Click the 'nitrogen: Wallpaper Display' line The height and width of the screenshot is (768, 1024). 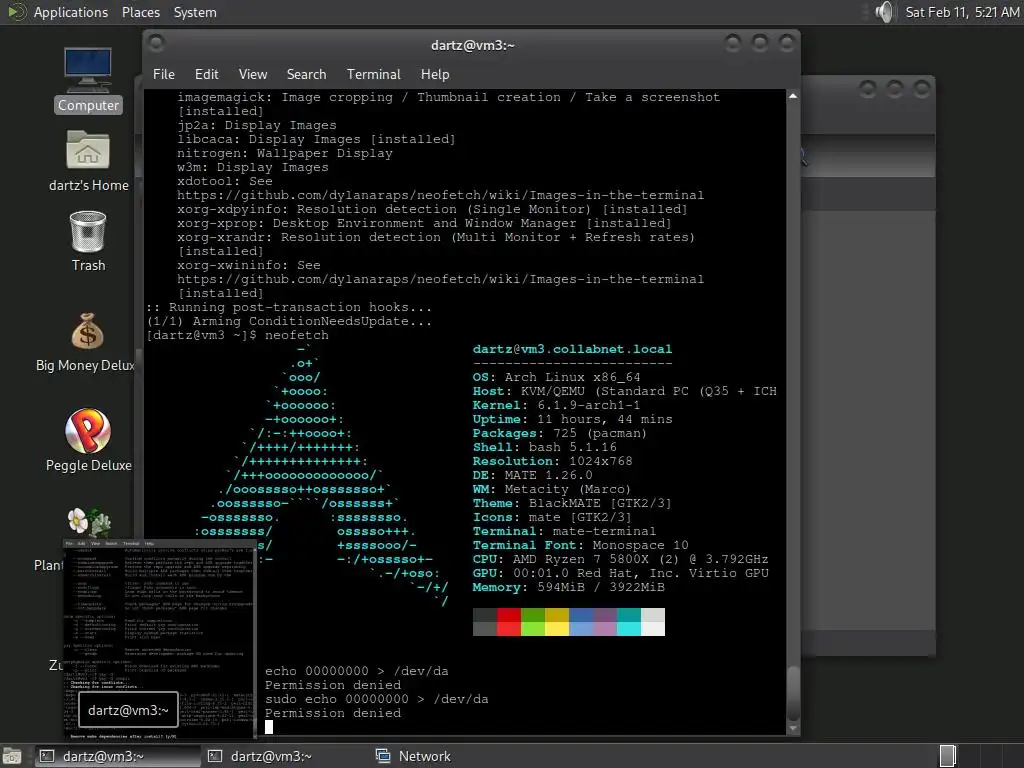point(285,153)
